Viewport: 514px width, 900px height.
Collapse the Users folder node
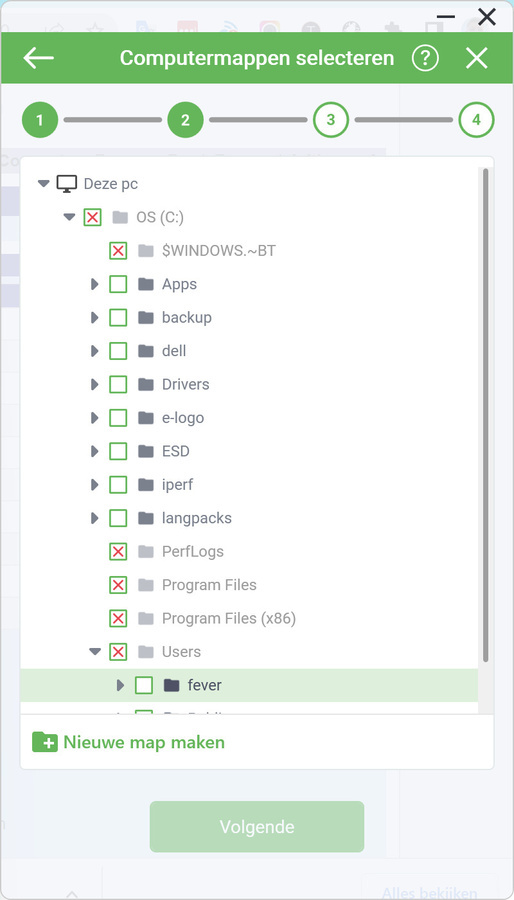click(x=95, y=651)
